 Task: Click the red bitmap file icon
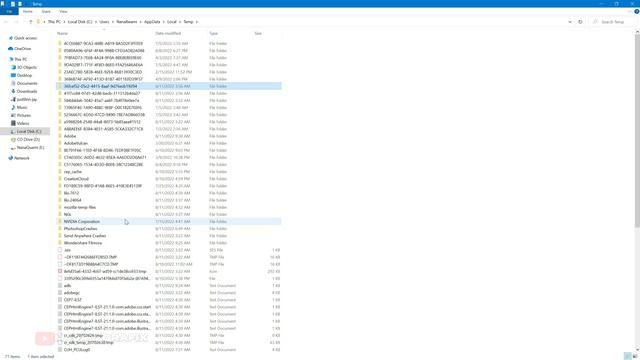point(60,271)
